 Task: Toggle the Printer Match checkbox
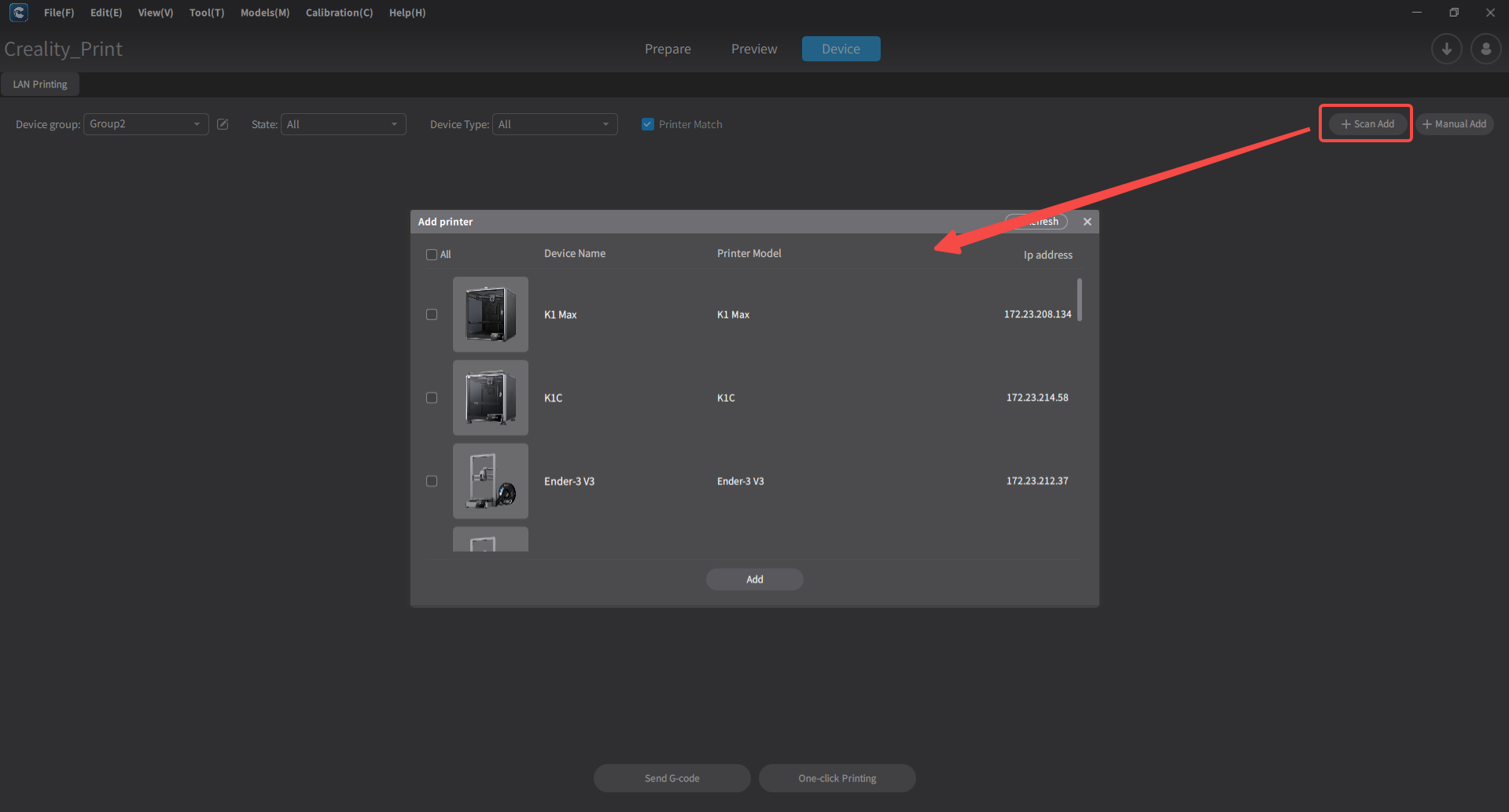(x=648, y=124)
